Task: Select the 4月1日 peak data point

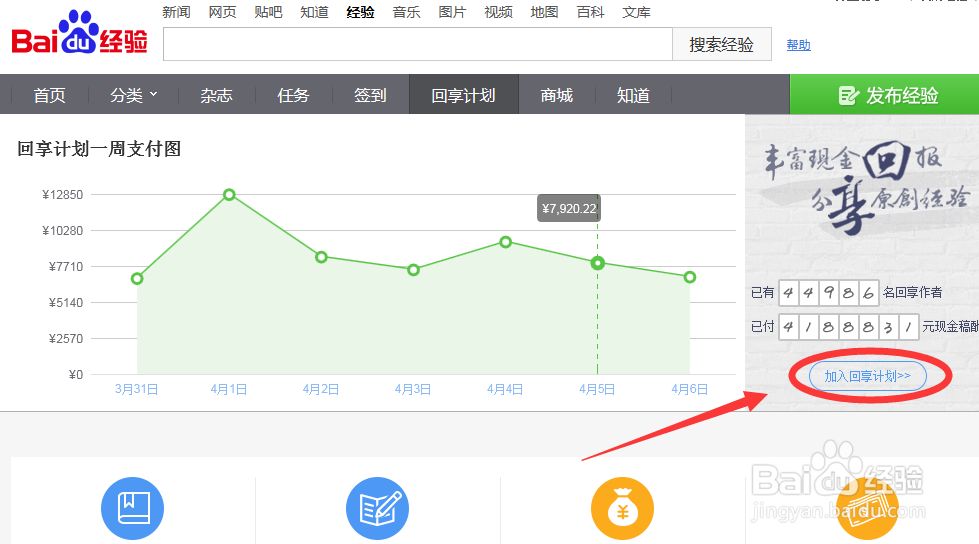Action: click(x=229, y=195)
